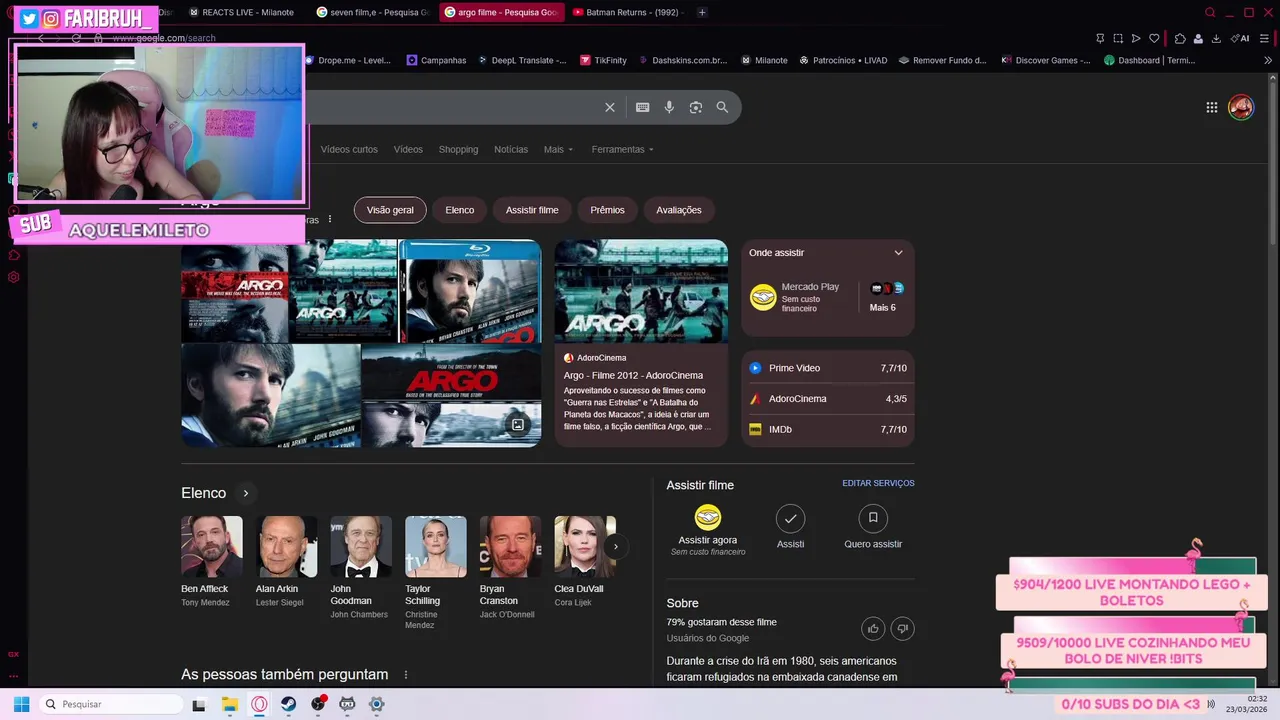
Task: Switch to the Shopping search filter
Action: (x=458, y=149)
